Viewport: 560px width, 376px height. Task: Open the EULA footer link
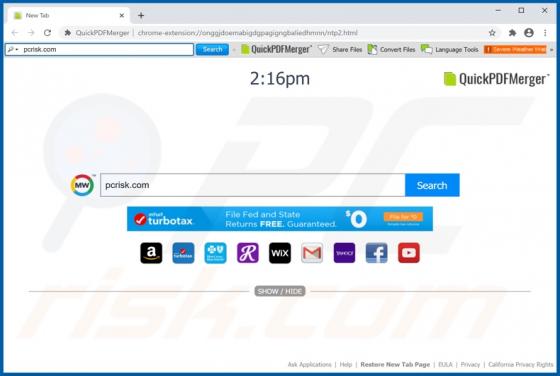(x=445, y=365)
